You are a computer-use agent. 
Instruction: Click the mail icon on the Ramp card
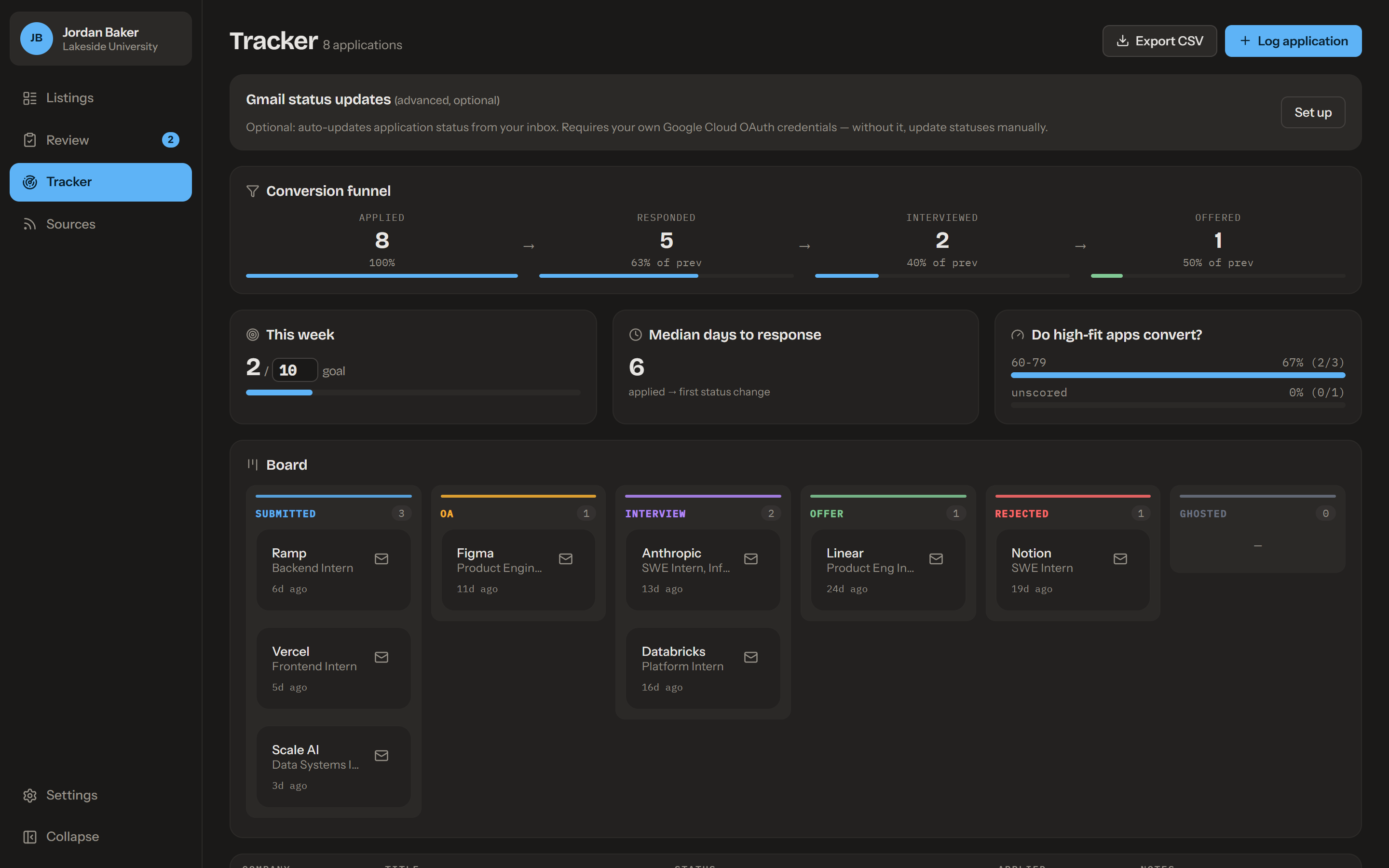381,558
